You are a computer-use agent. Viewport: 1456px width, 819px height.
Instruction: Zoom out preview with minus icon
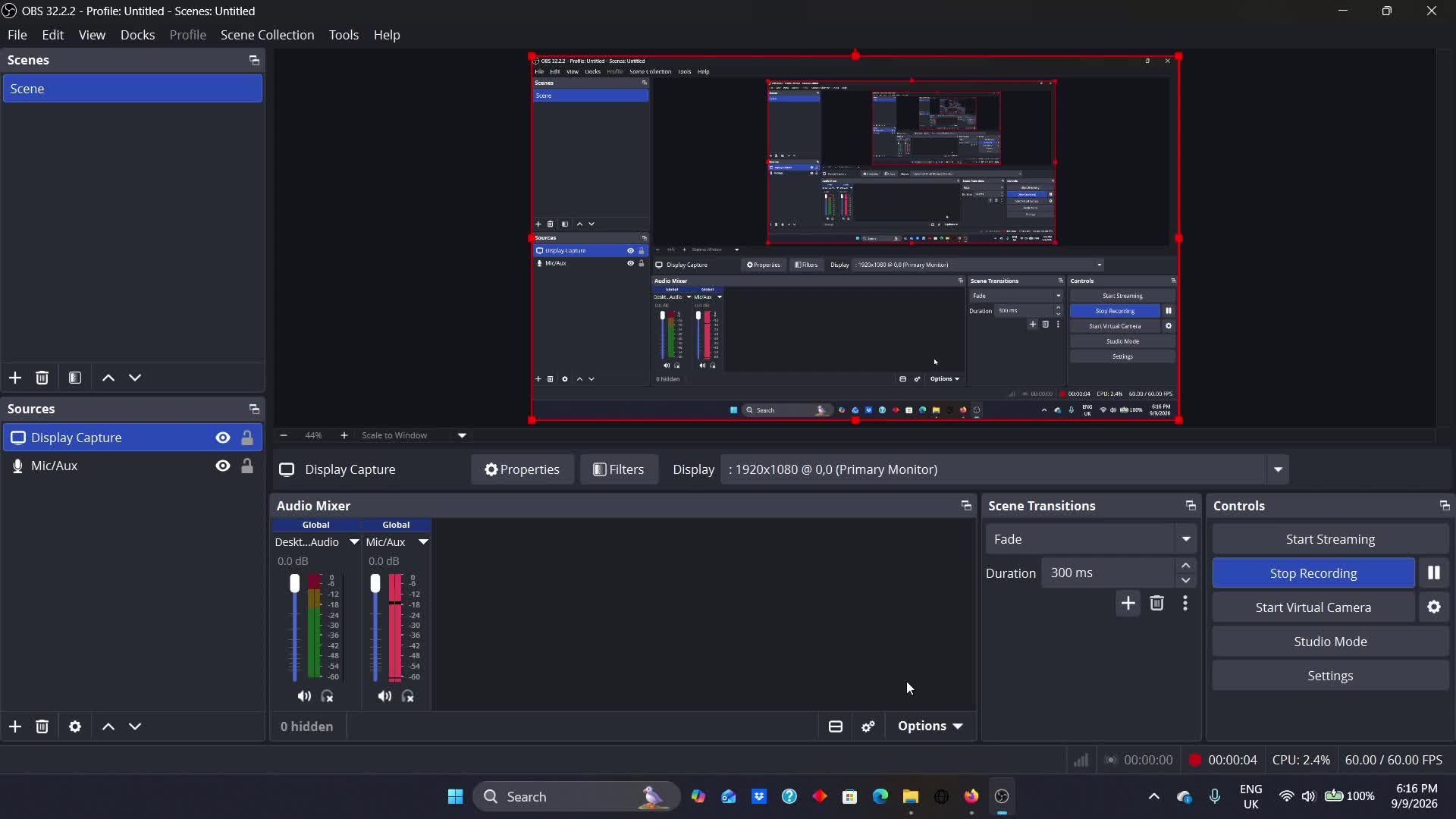[284, 435]
